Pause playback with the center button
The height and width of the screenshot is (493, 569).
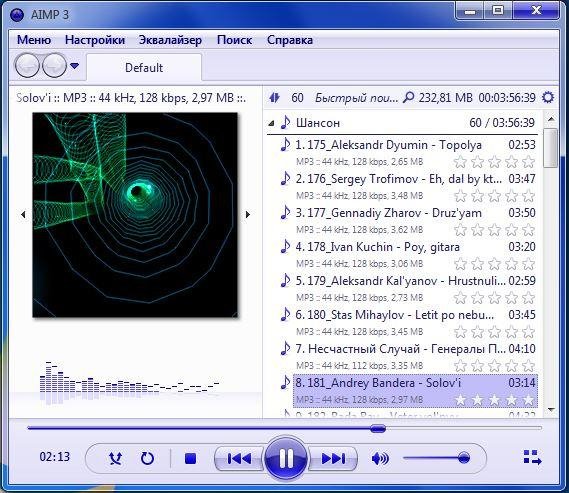point(286,458)
